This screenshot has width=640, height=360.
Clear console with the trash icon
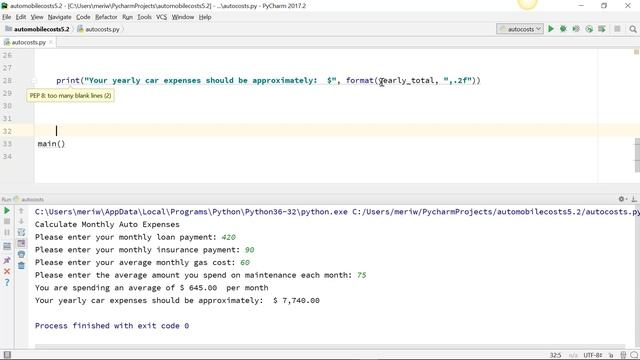[21, 265]
